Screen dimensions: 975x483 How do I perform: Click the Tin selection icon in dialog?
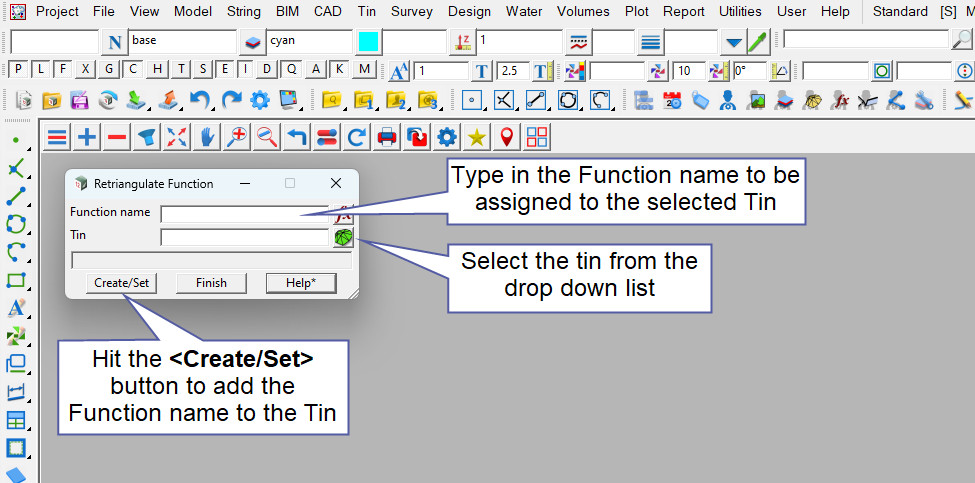(343, 237)
